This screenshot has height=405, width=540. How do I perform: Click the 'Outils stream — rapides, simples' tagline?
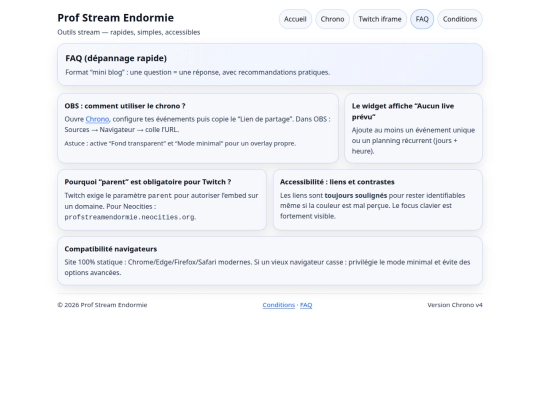tap(129, 32)
